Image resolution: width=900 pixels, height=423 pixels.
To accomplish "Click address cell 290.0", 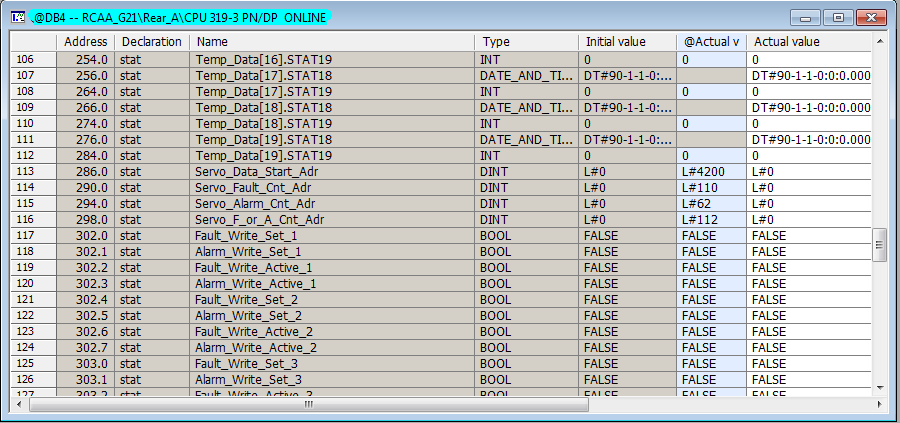I will [x=86, y=188].
